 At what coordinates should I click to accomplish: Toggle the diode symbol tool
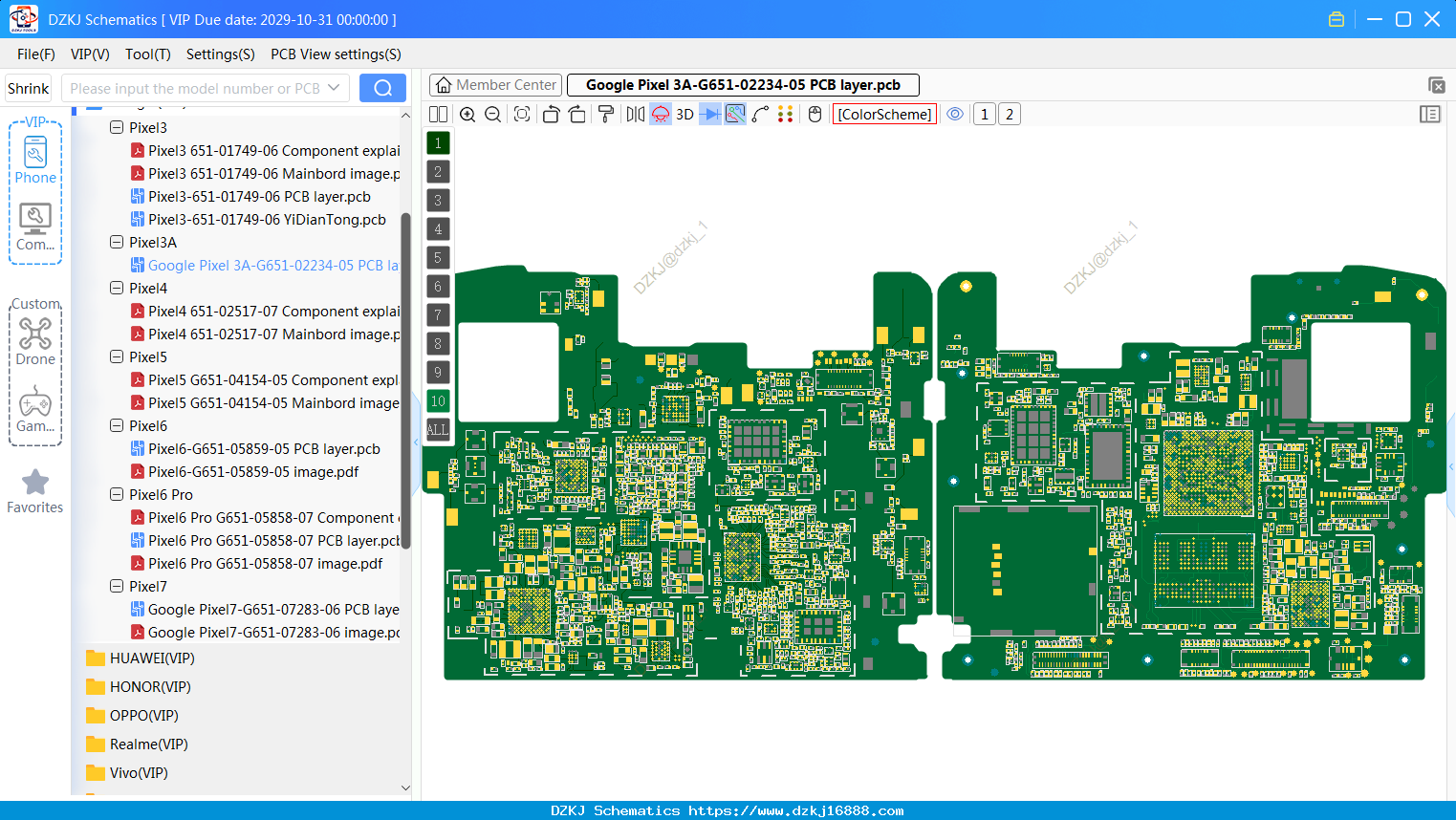(x=710, y=114)
